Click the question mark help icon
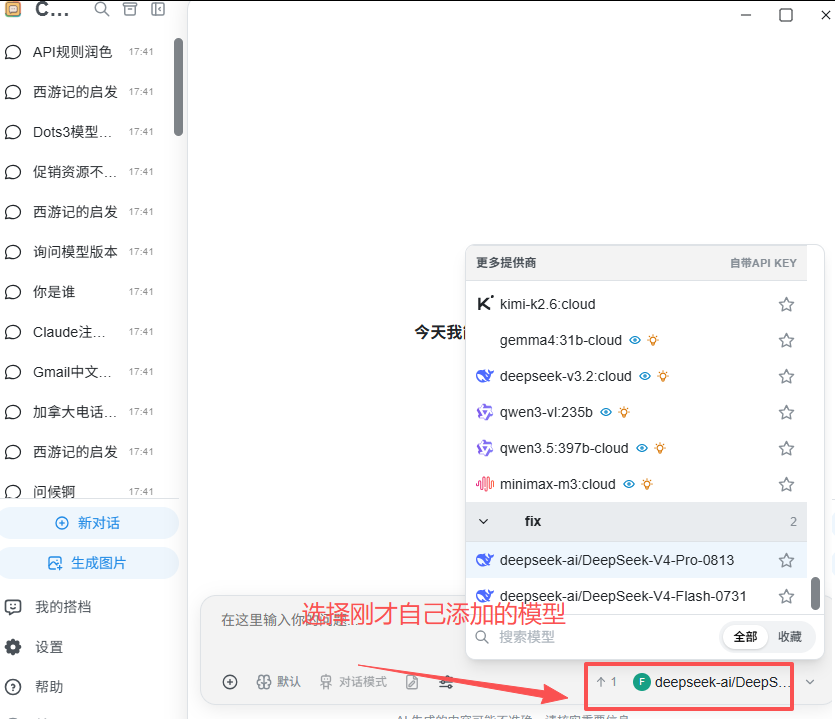835x719 pixels. 13,687
